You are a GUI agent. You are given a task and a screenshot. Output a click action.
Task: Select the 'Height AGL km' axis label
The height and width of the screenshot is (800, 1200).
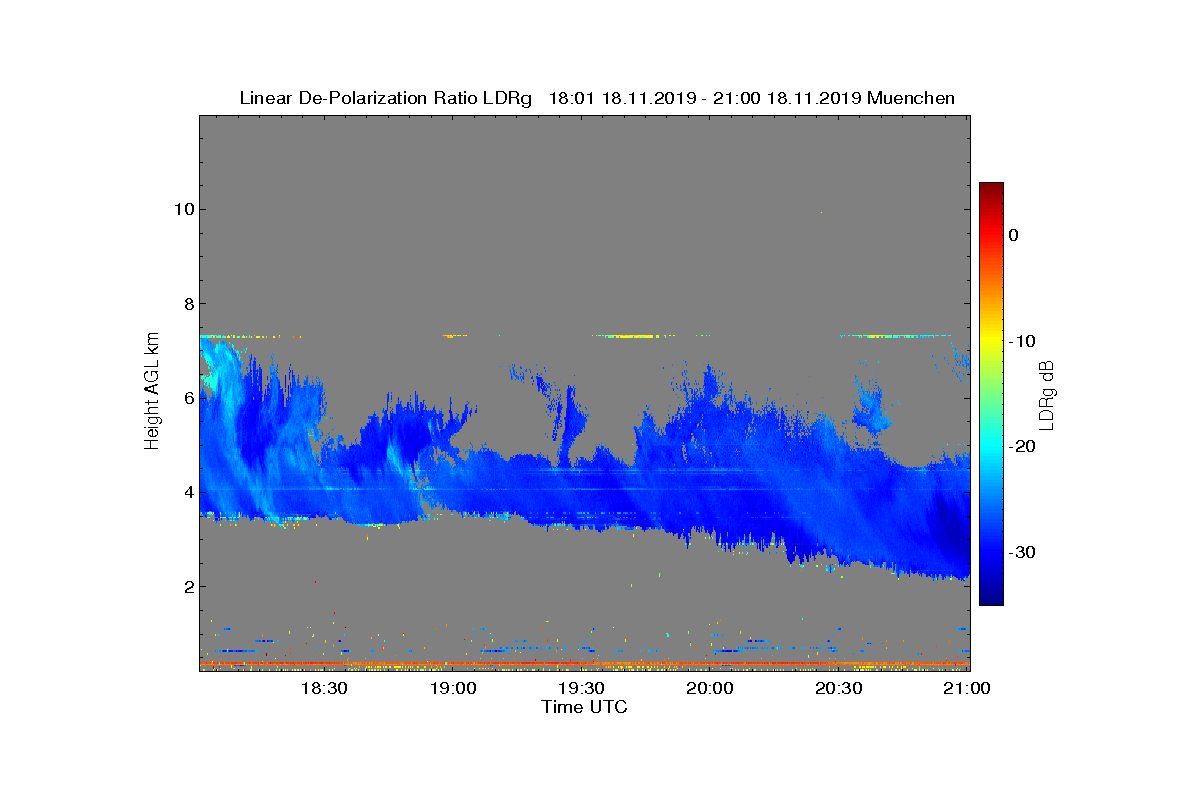152,392
